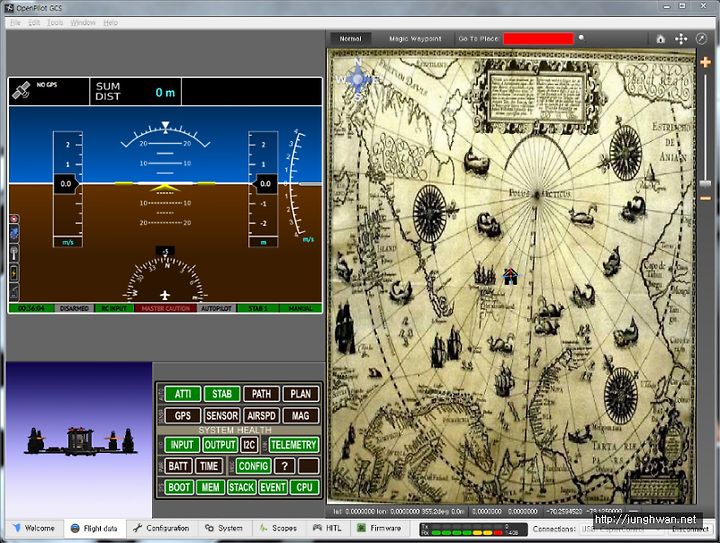Image resolution: width=720 pixels, height=543 pixels.
Task: Open the Window menu
Action: (83, 22)
